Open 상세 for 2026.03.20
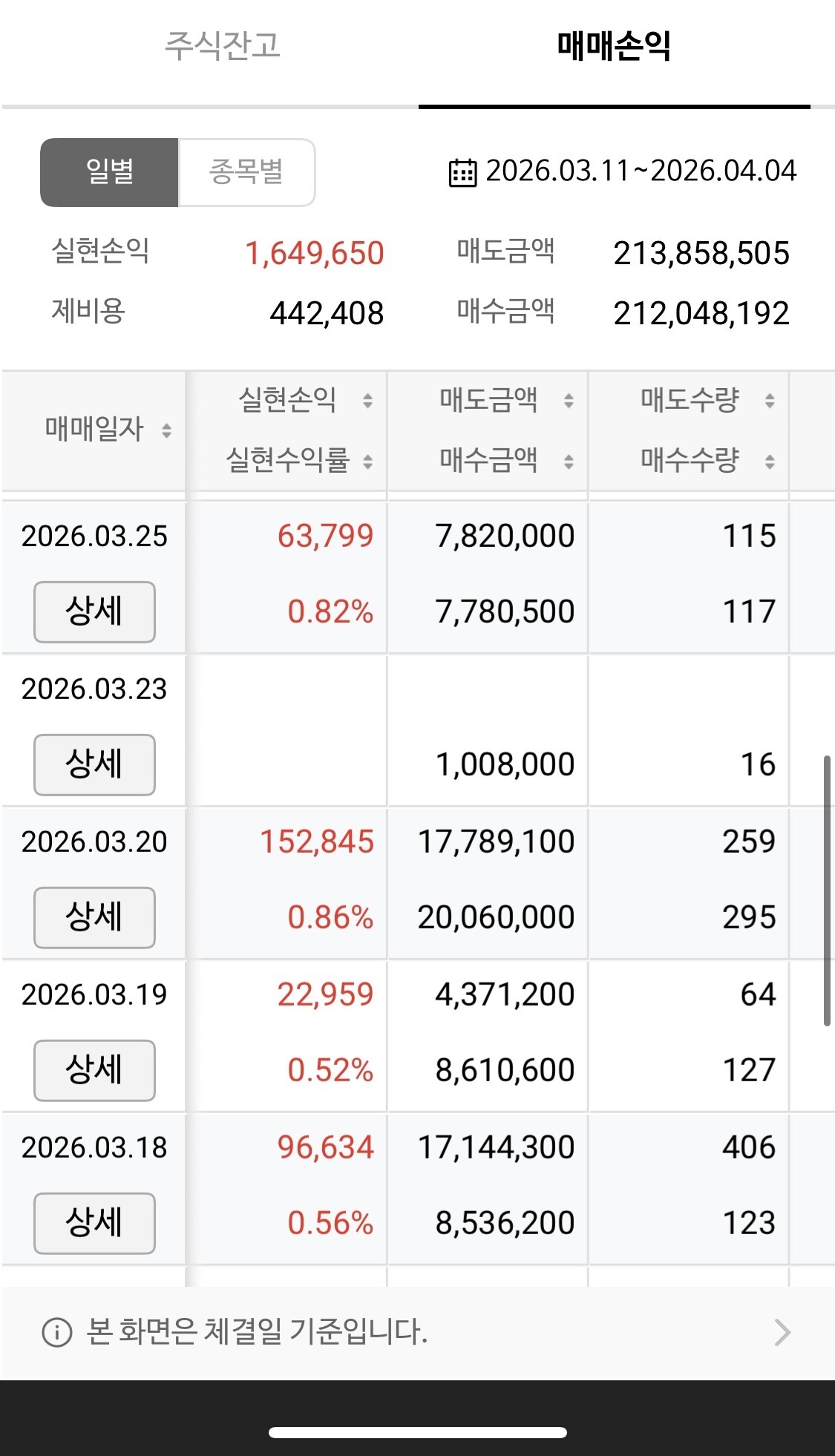Screen dimensions: 835x1456 tap(94, 917)
